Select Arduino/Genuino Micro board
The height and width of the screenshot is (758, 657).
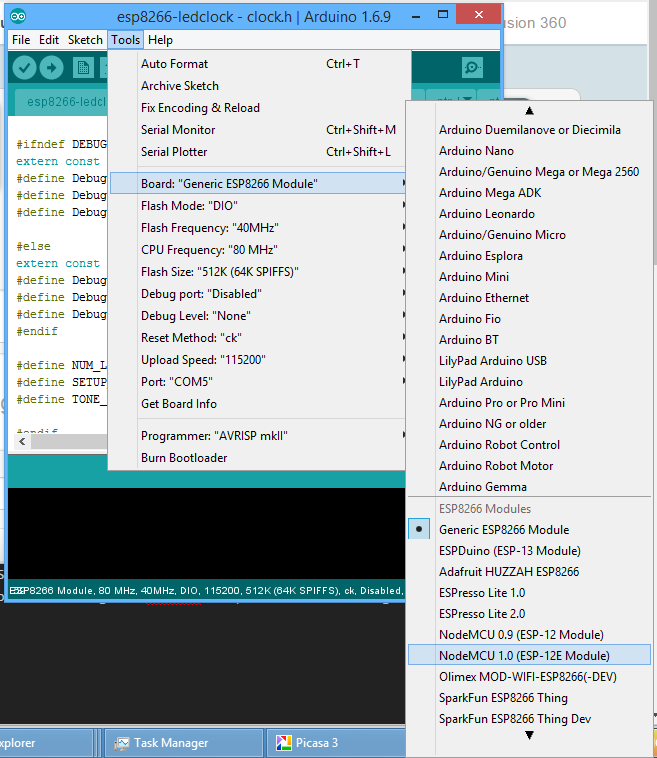click(529, 235)
